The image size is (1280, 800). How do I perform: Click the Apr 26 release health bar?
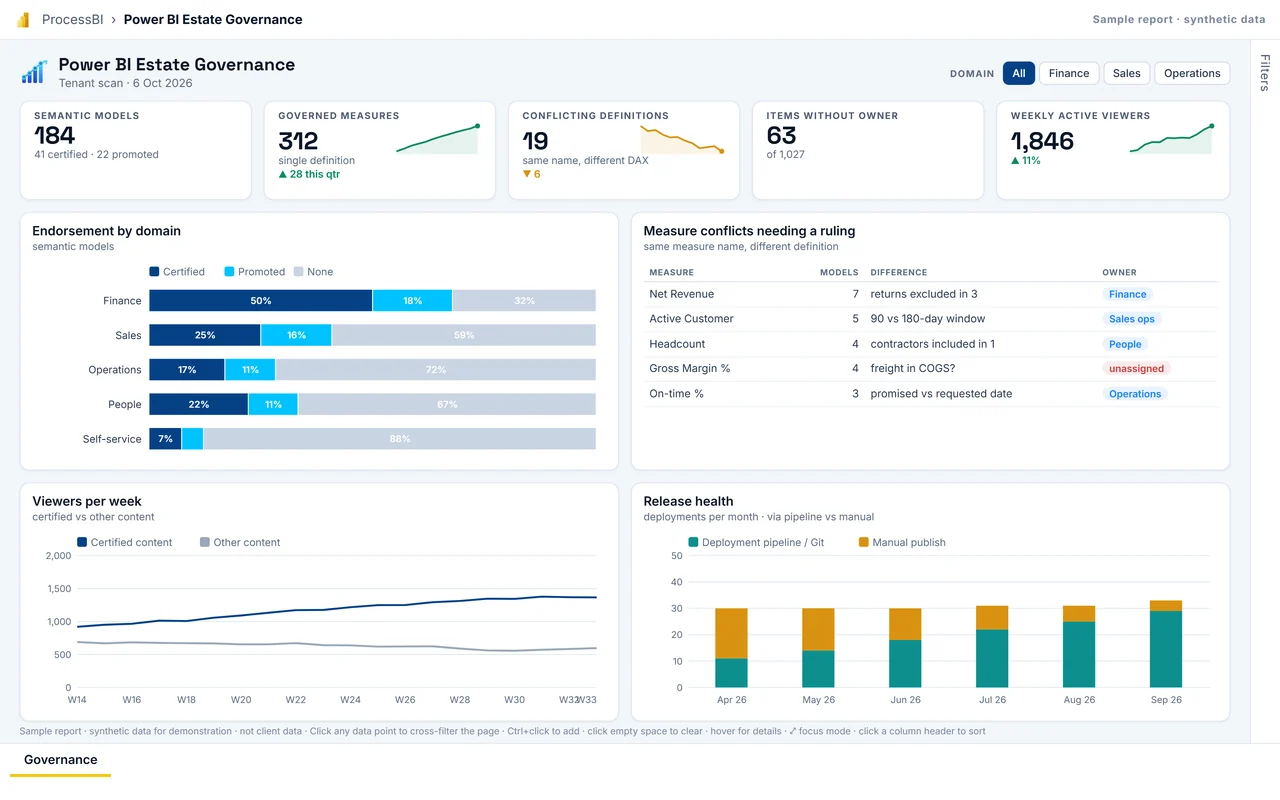(x=731, y=648)
